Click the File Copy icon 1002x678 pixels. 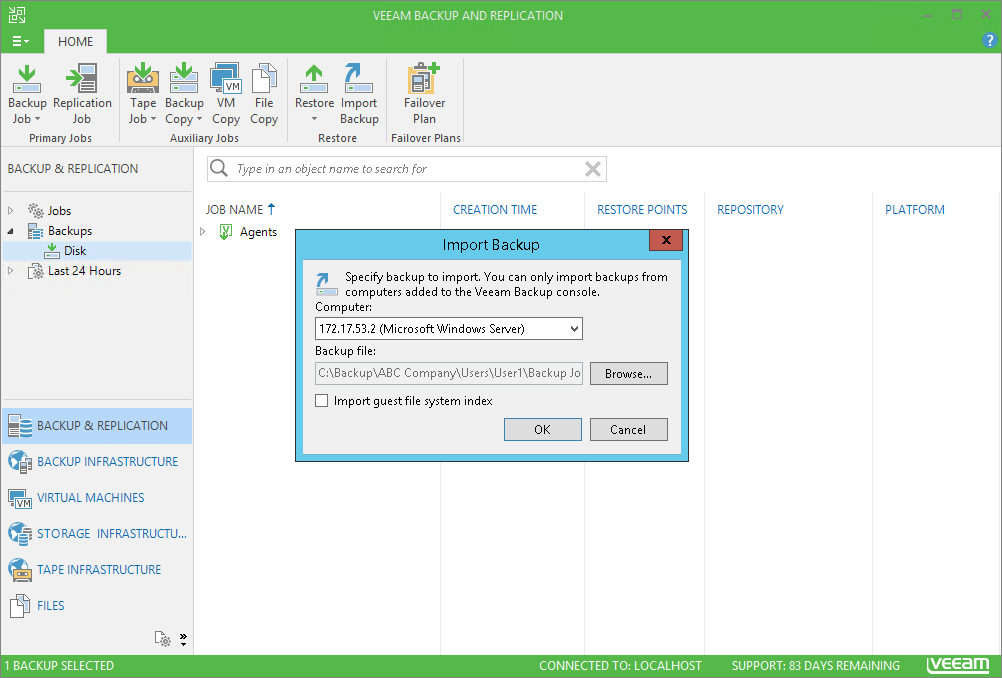[x=264, y=78]
